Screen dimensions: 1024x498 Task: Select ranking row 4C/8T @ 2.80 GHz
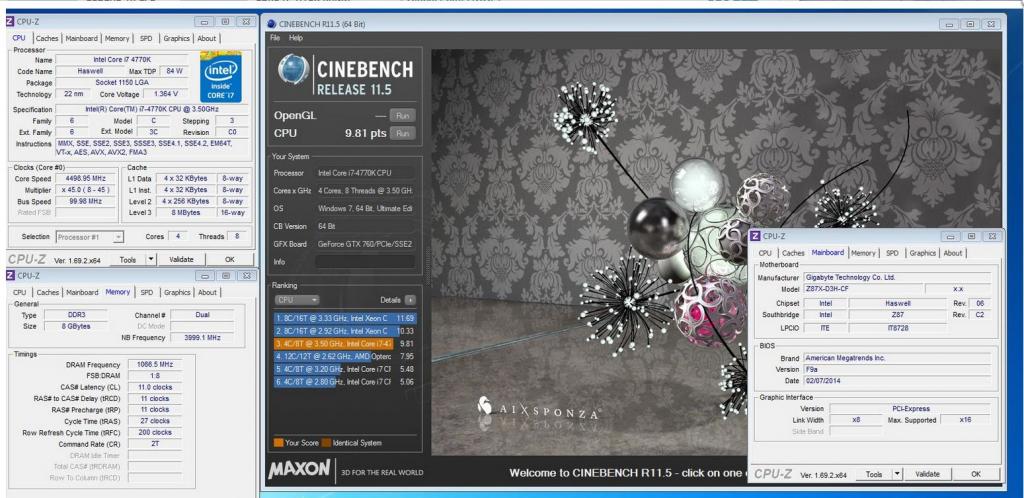345,382
